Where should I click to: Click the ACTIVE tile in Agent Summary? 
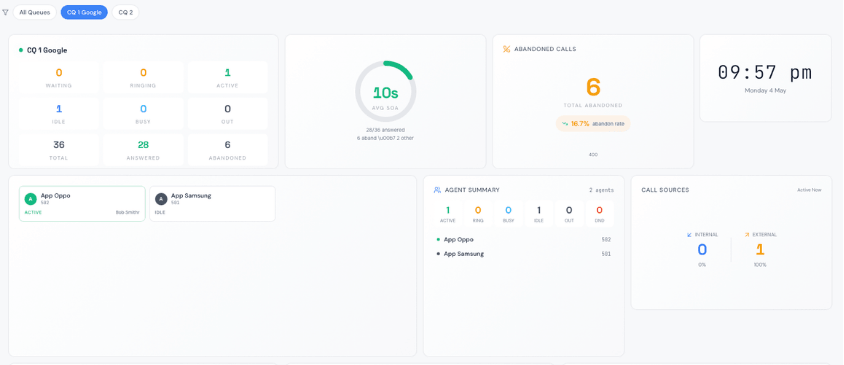pyautogui.click(x=448, y=214)
